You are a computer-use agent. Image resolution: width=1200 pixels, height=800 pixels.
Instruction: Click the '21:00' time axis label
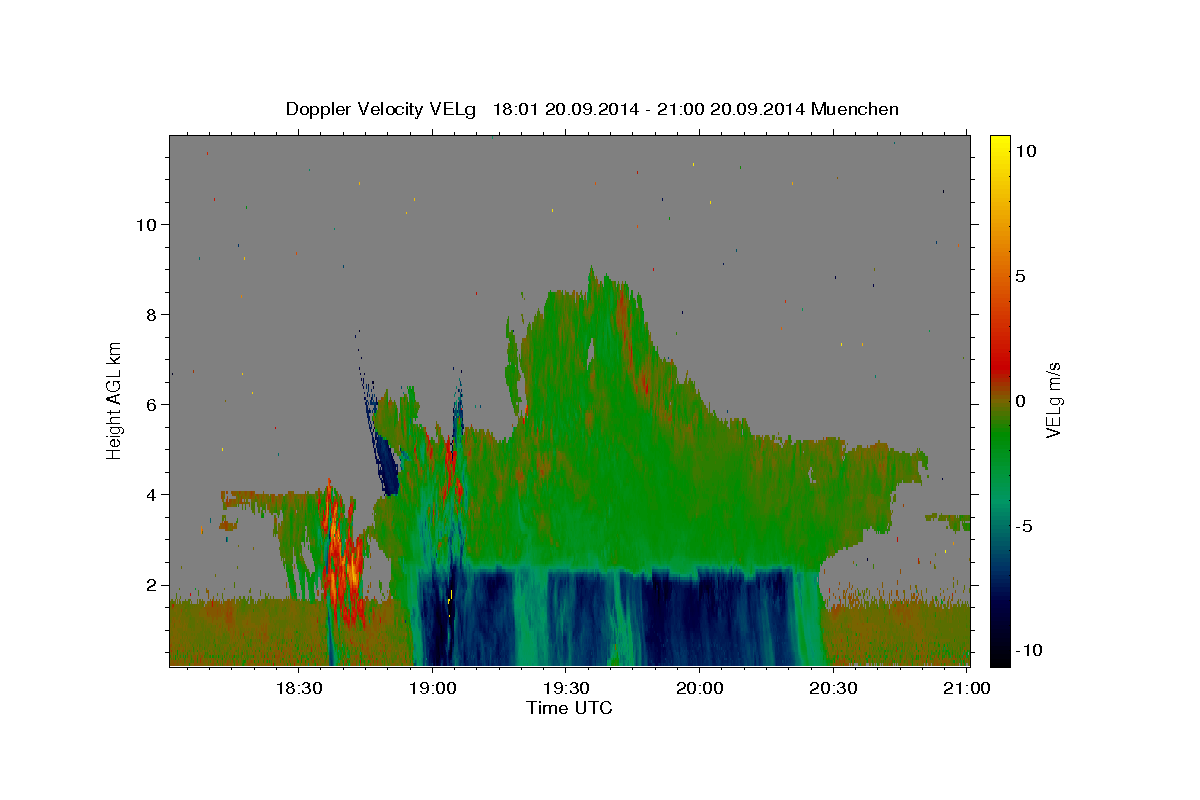(967, 688)
